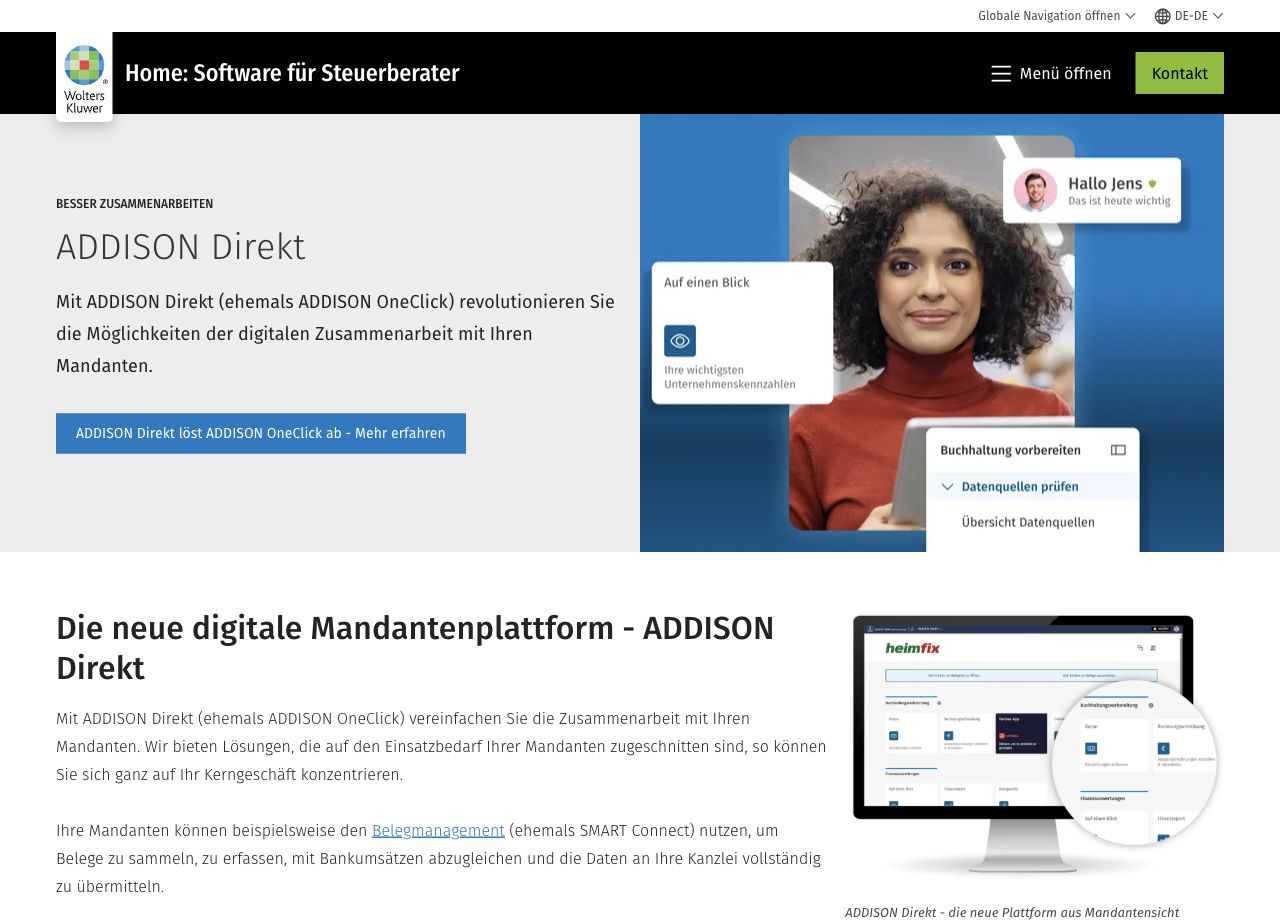Select Übersicht Datenquellen entry
The image size is (1280, 920).
click(x=1028, y=522)
